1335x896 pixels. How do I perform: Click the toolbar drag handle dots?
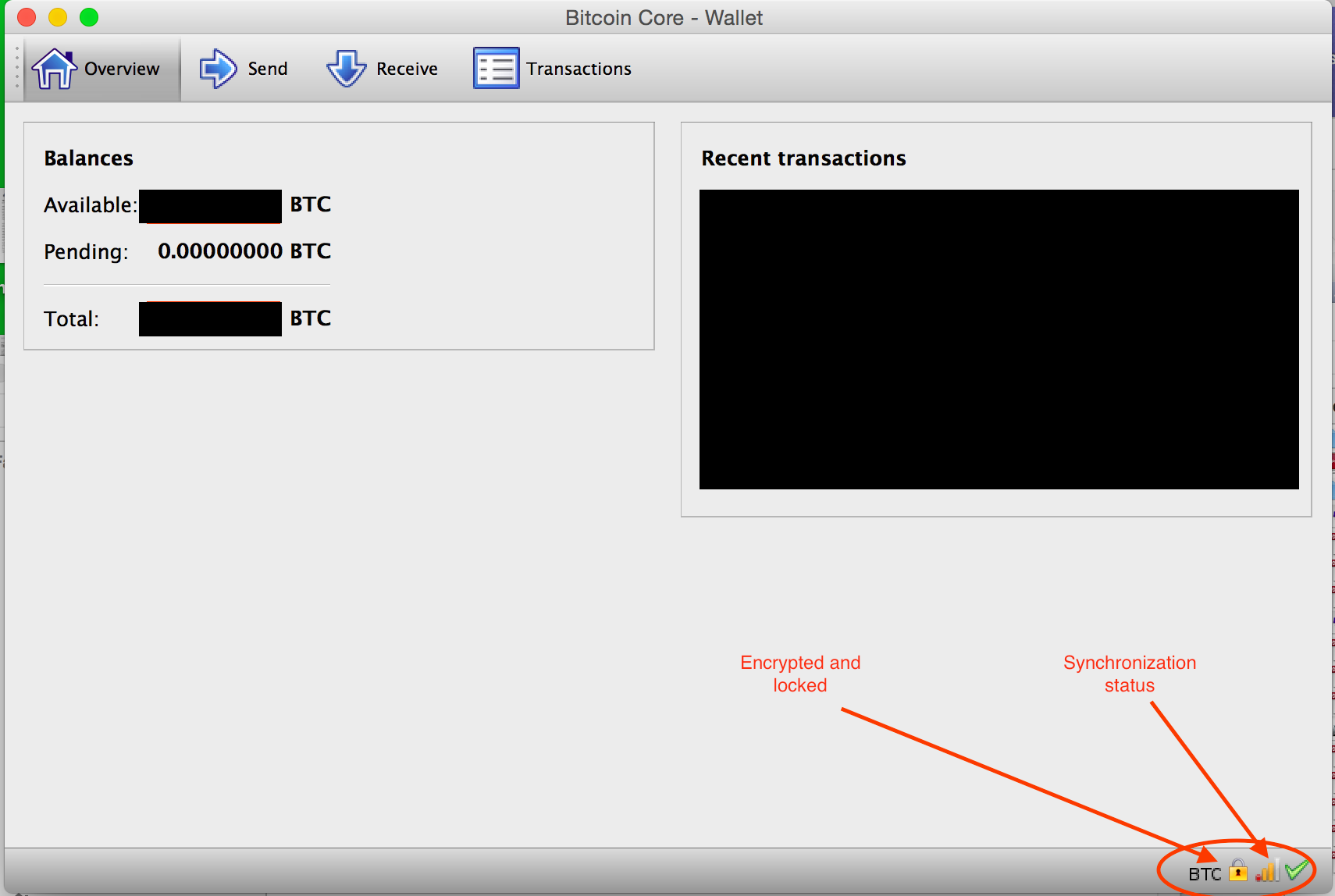[16, 69]
